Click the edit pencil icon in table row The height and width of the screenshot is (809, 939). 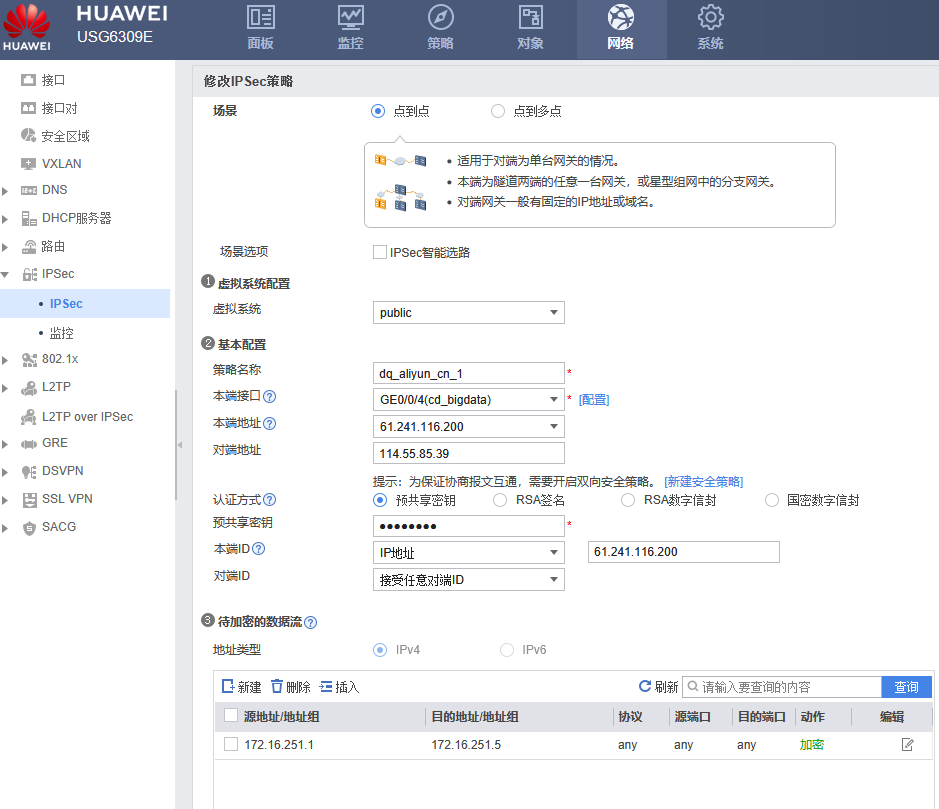[x=907, y=744]
